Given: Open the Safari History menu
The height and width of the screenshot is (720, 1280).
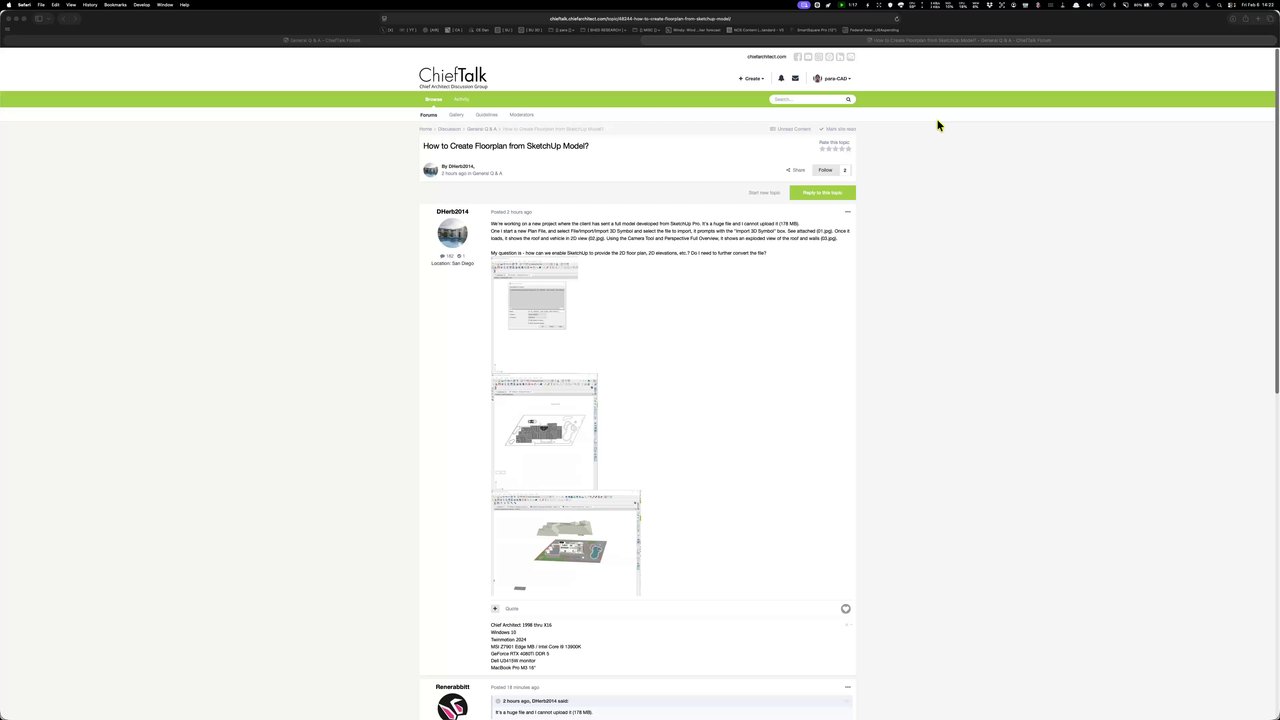Looking at the screenshot, I should (90, 4).
